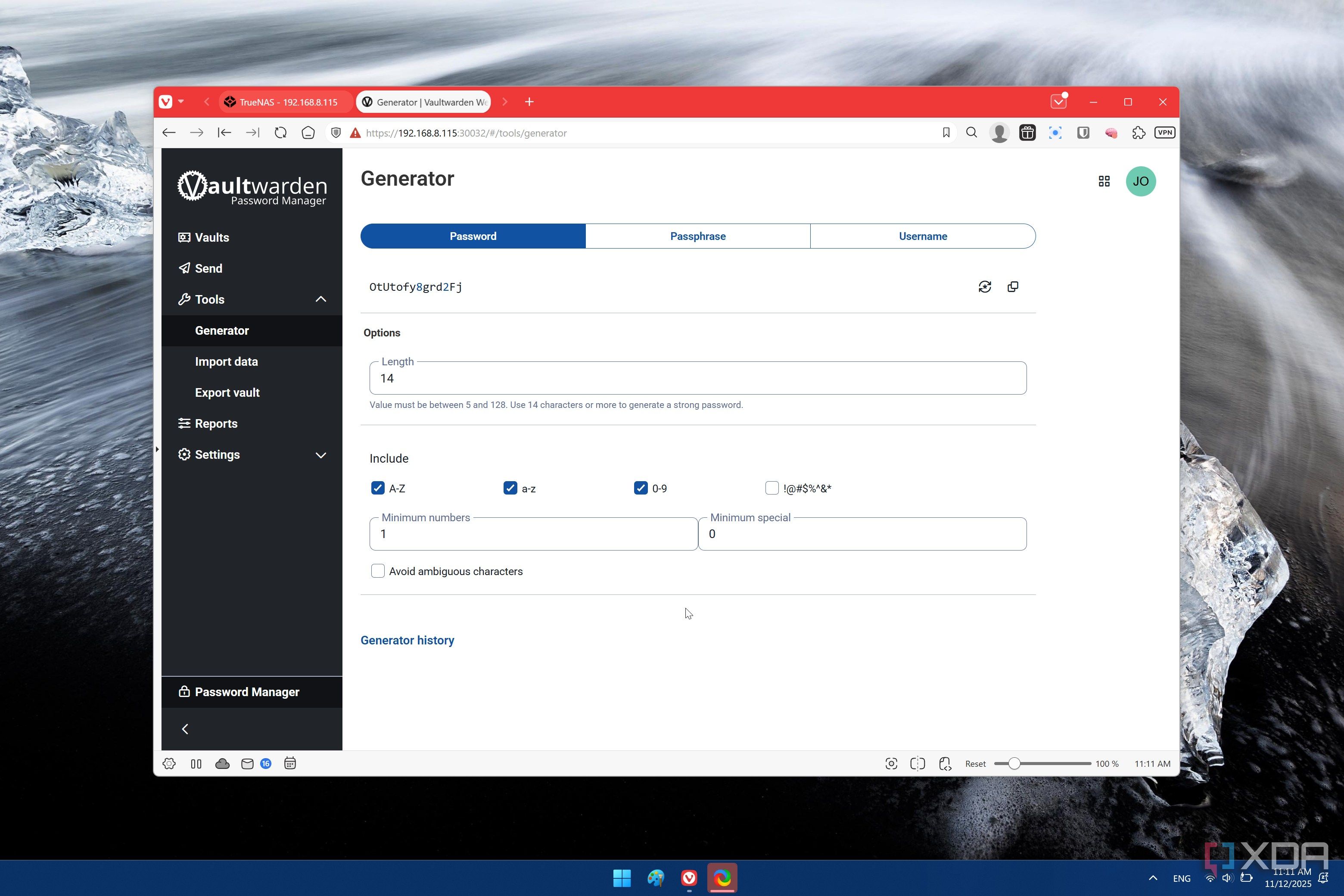Open the extensions puzzle icon
Viewport: 1344px width, 896px height.
click(x=1138, y=133)
